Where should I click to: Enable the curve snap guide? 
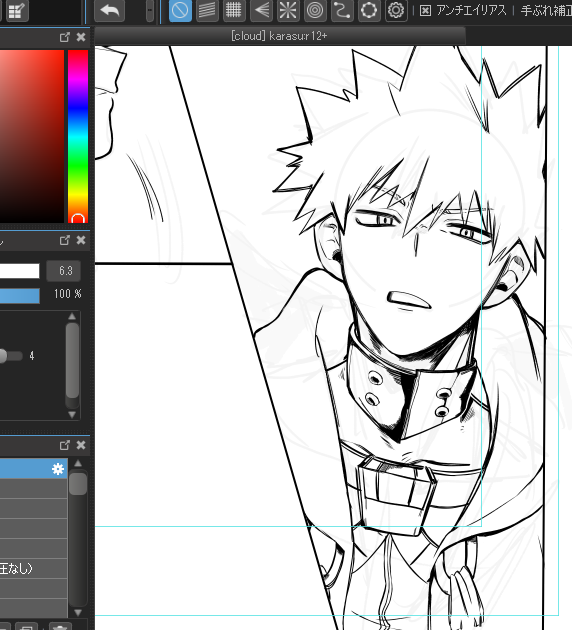(x=342, y=10)
